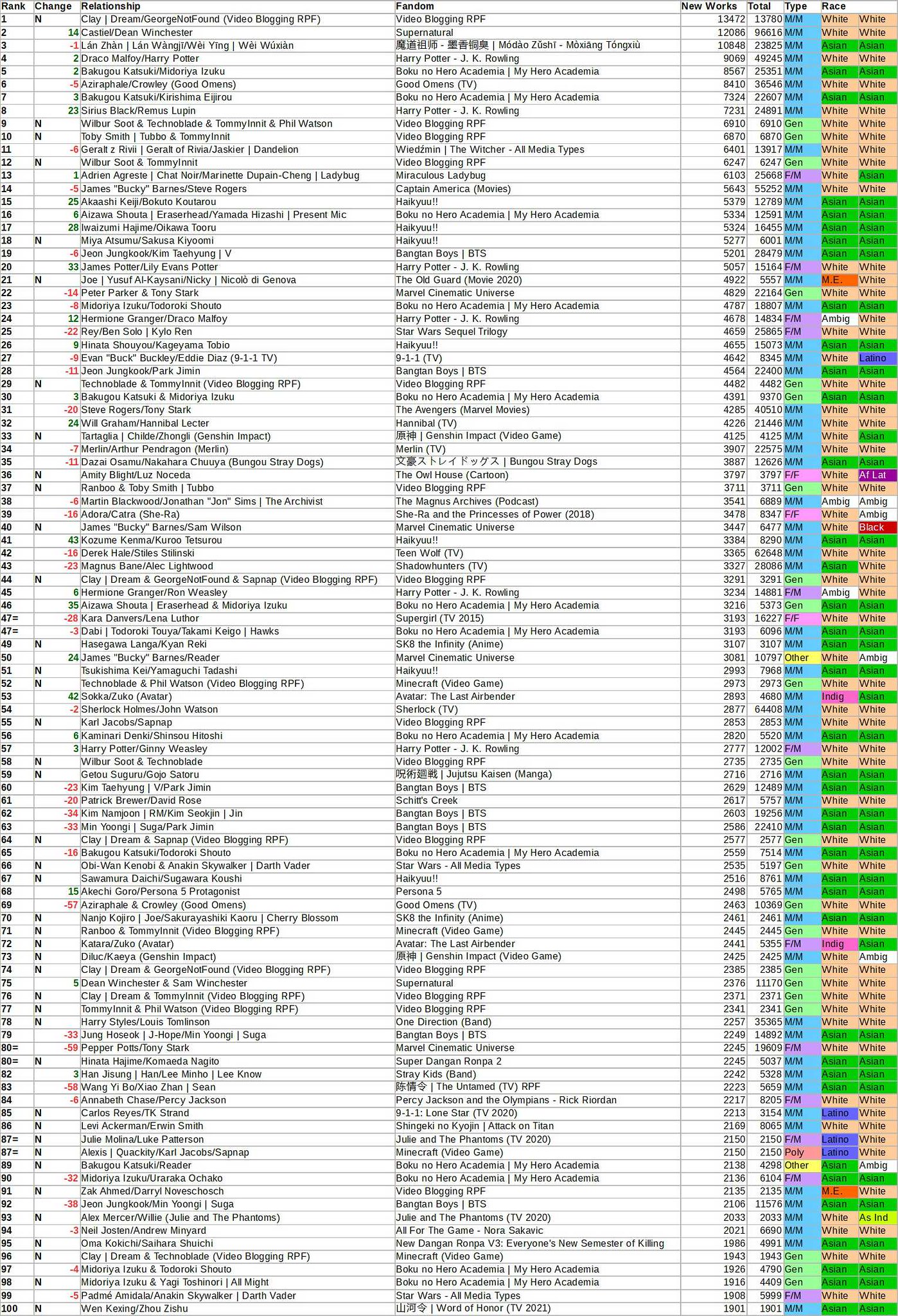Select the Af Lat race cell for Amity/Luz
Image resolution: width=898 pixels, height=1316 pixels.
pyautogui.click(x=877, y=476)
